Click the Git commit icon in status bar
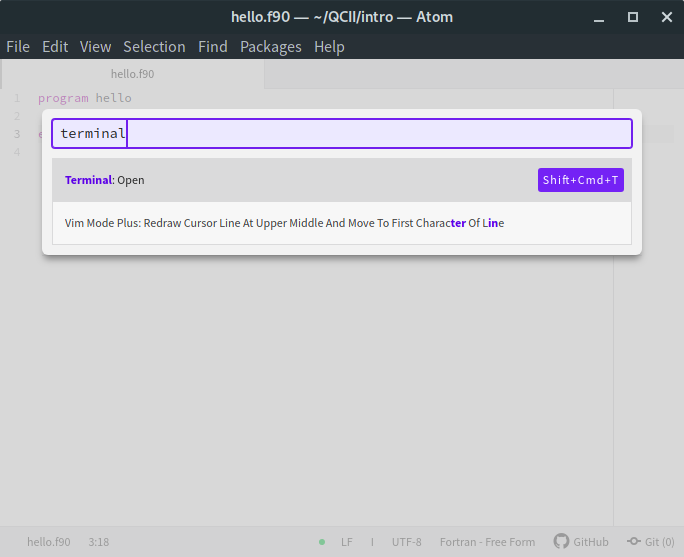The height and width of the screenshot is (557, 684). tap(634, 541)
